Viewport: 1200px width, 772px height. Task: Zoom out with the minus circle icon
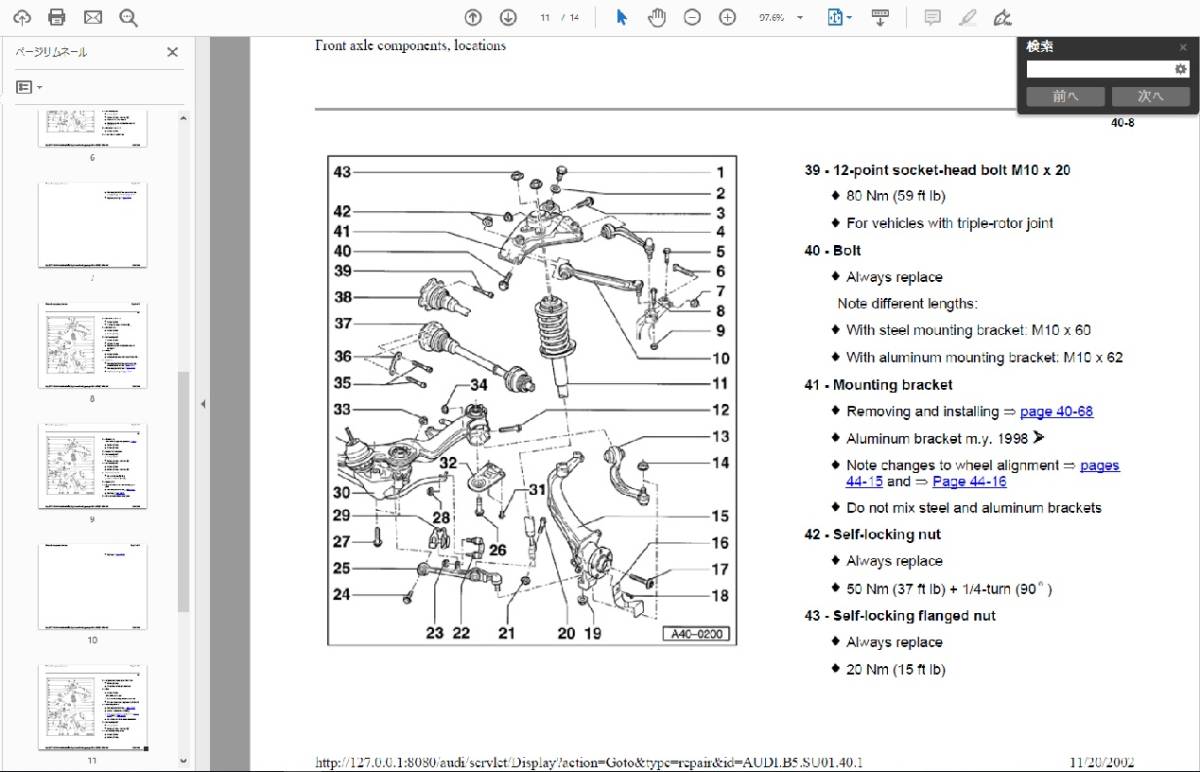692,17
